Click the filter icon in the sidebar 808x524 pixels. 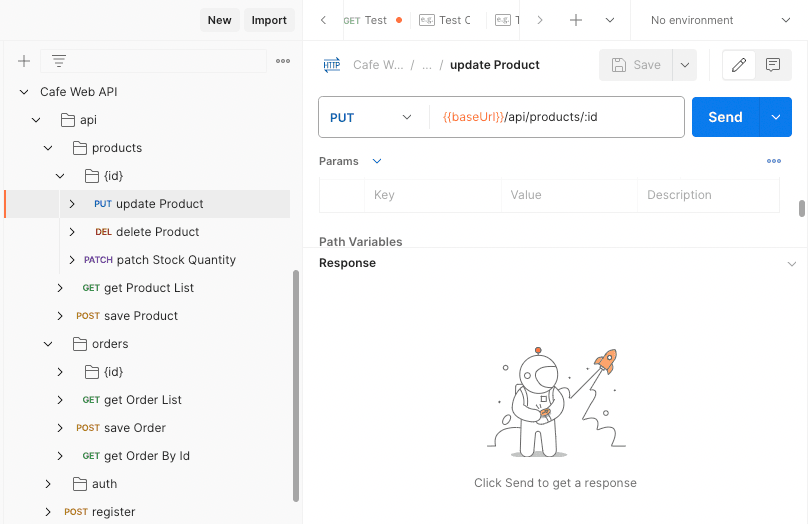59,61
